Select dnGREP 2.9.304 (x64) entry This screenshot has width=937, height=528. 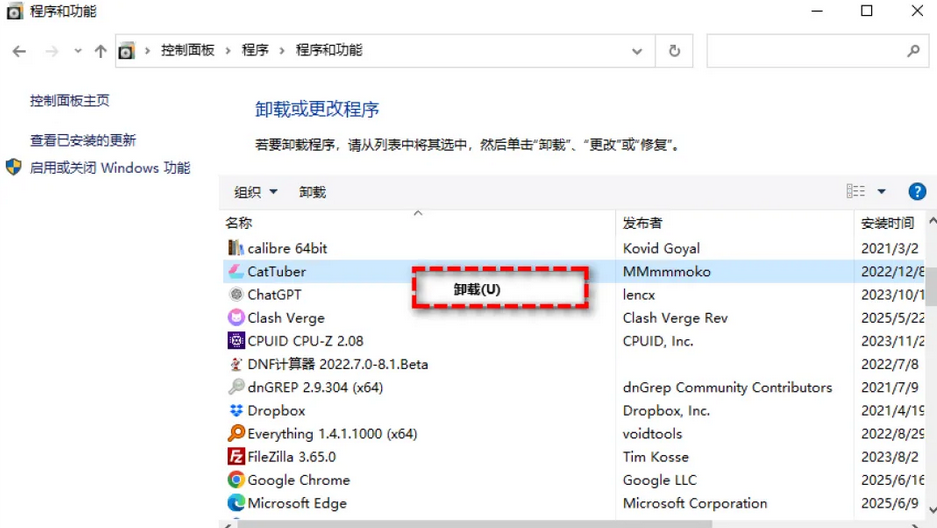tap(315, 387)
